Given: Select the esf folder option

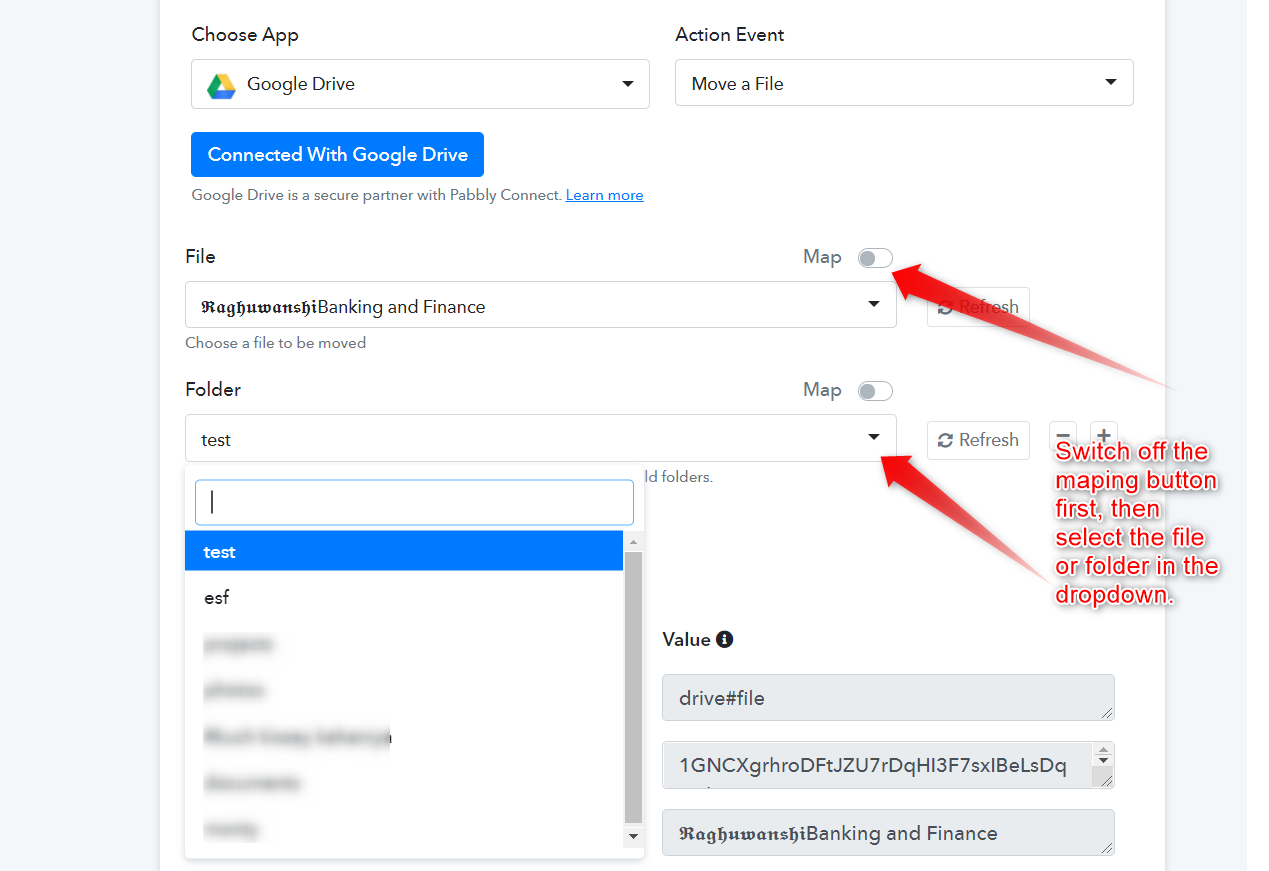Looking at the screenshot, I should click(x=404, y=597).
